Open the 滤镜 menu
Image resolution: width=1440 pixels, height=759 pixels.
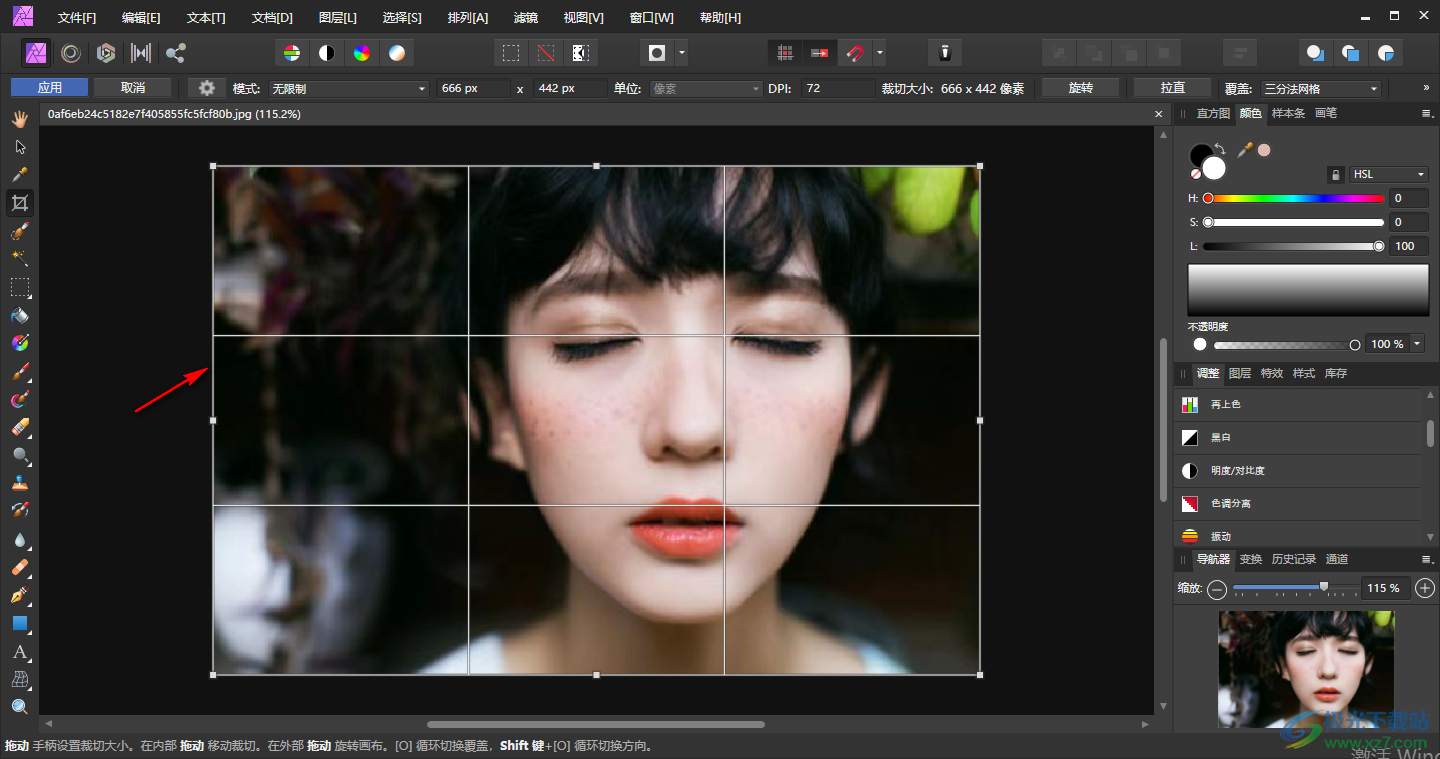(x=526, y=18)
